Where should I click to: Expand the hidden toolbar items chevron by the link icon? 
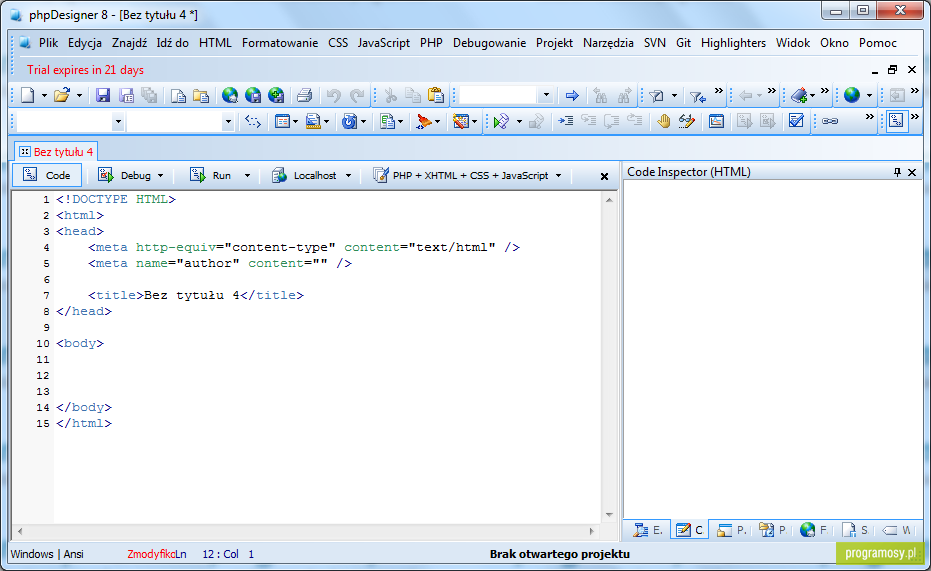tap(869, 117)
